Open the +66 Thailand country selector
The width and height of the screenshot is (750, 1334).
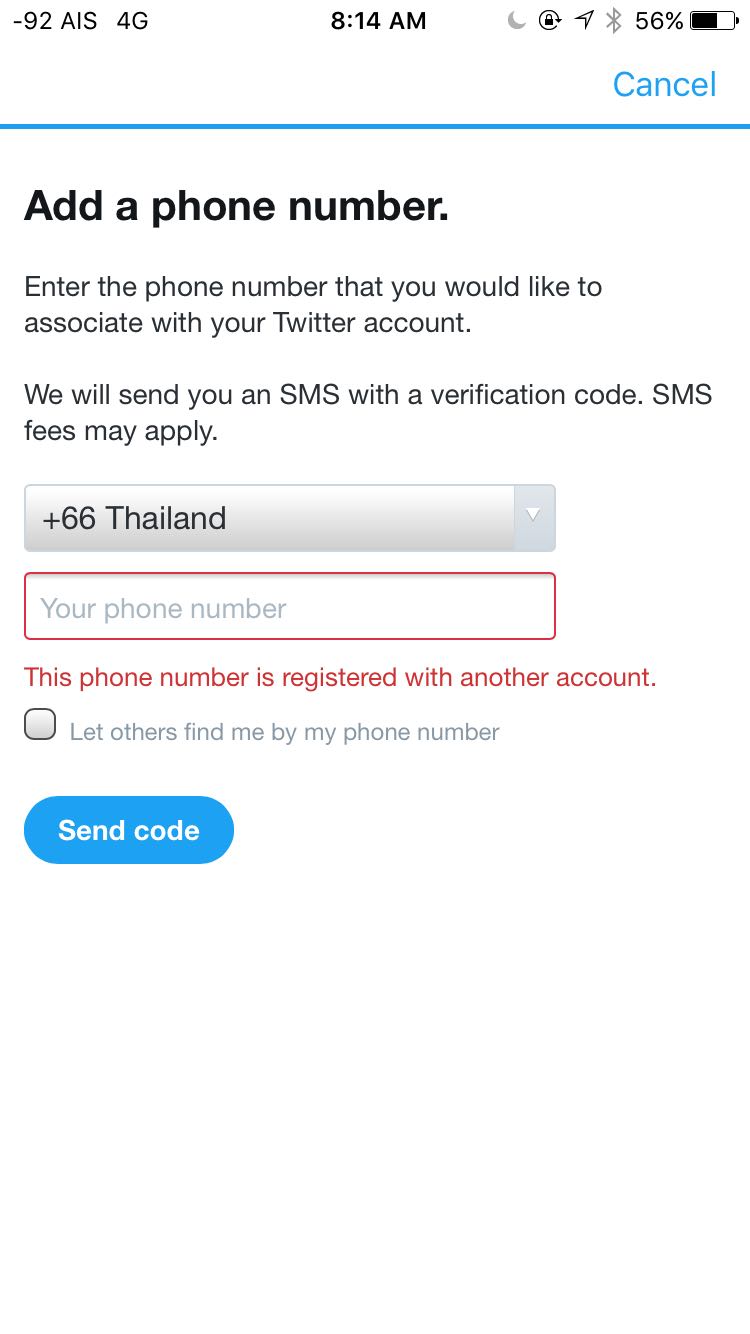[x=270, y=518]
